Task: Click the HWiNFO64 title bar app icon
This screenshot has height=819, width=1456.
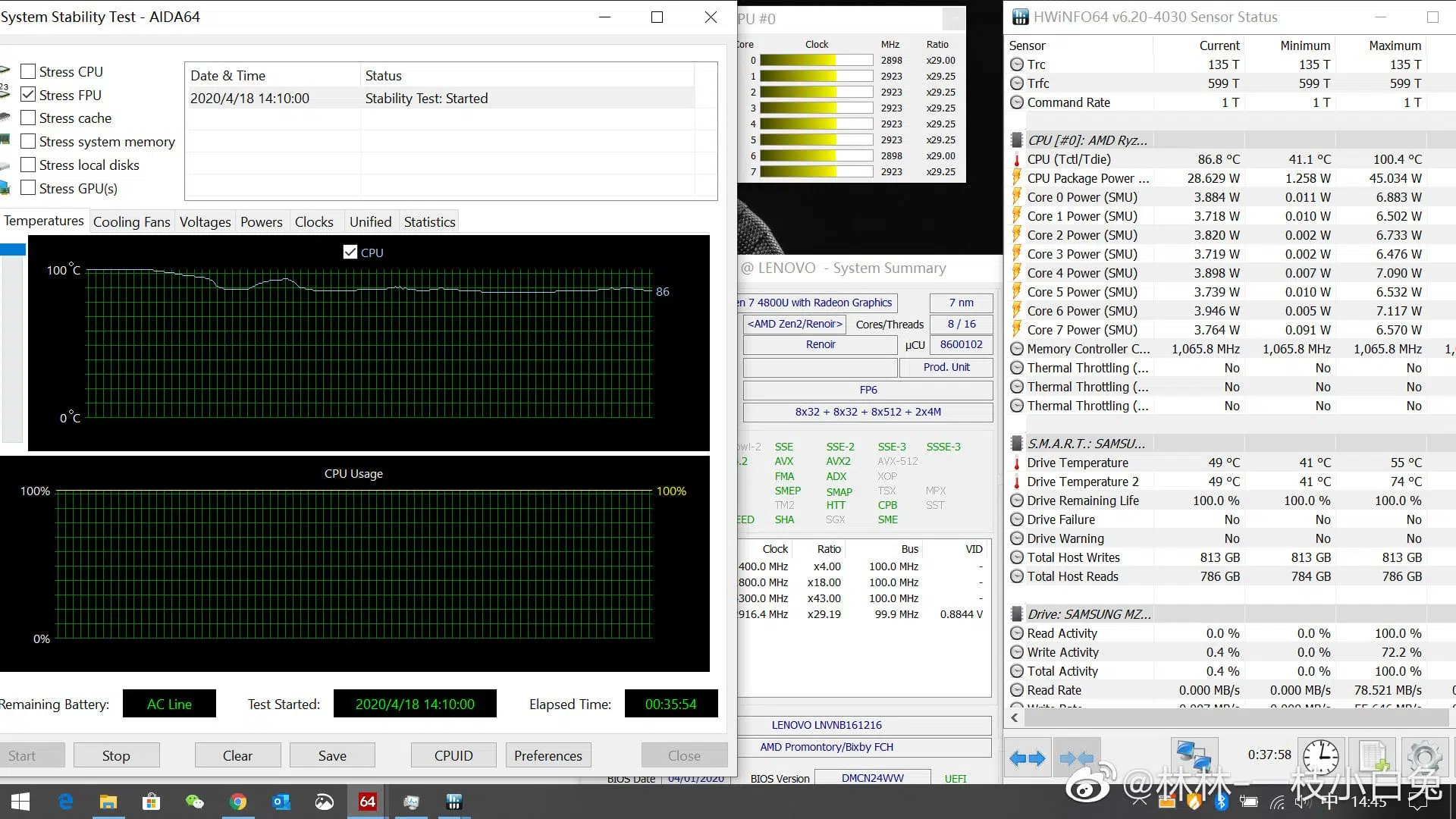Action: pyautogui.click(x=1021, y=17)
